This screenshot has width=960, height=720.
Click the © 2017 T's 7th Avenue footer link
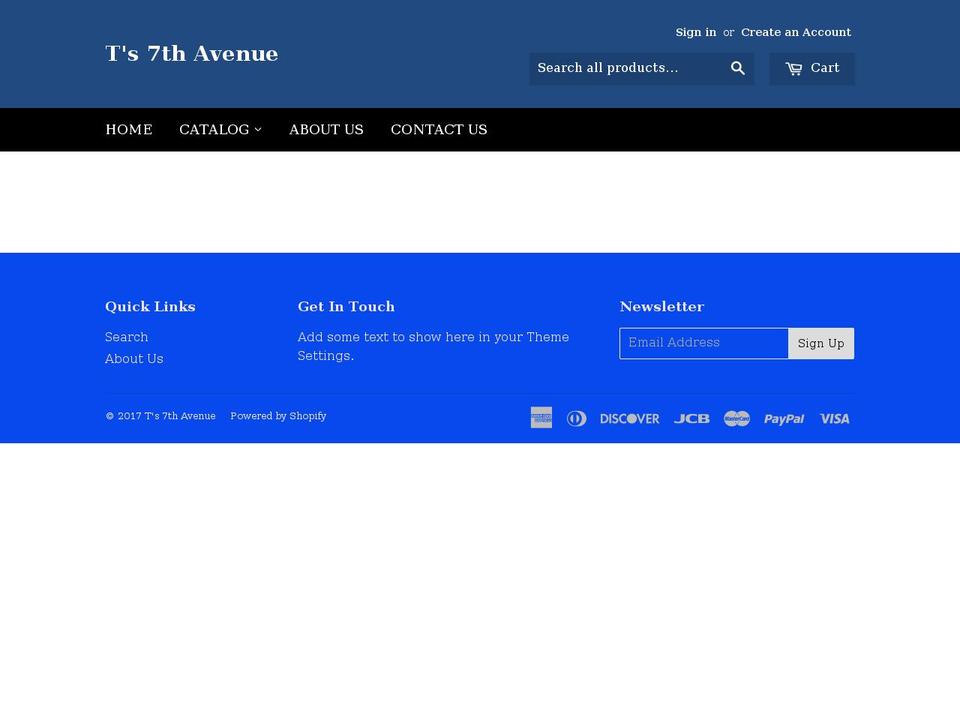tap(160, 416)
